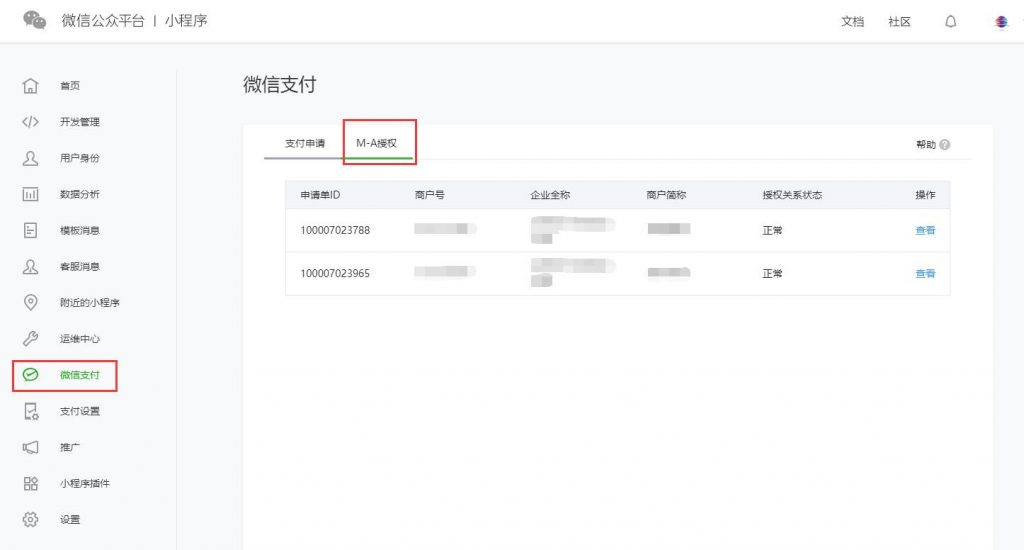Screen dimensions: 1024x550
Task: Click the 小程序 text in the header
Action: [186, 20]
